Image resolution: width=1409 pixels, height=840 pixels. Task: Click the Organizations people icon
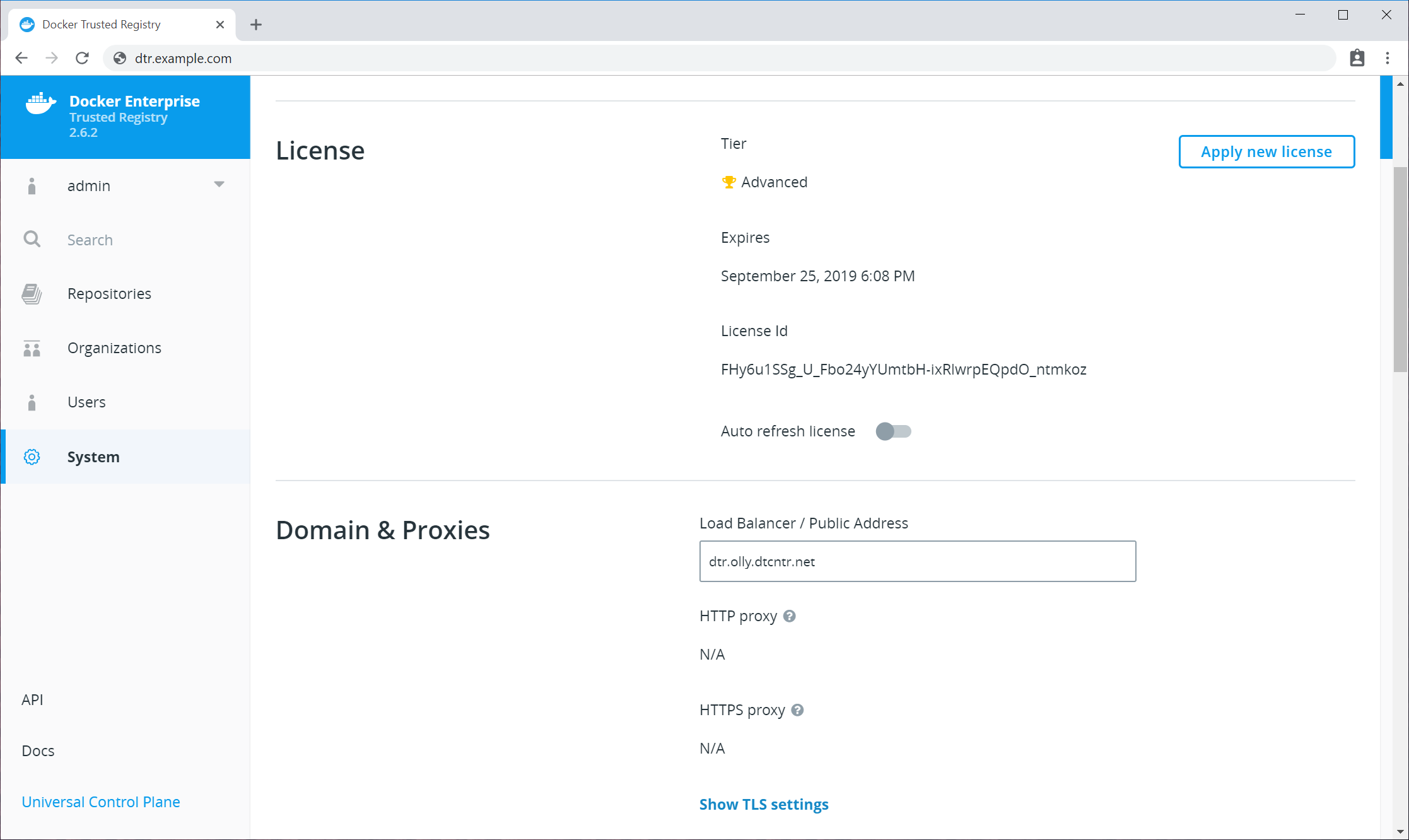pos(32,348)
